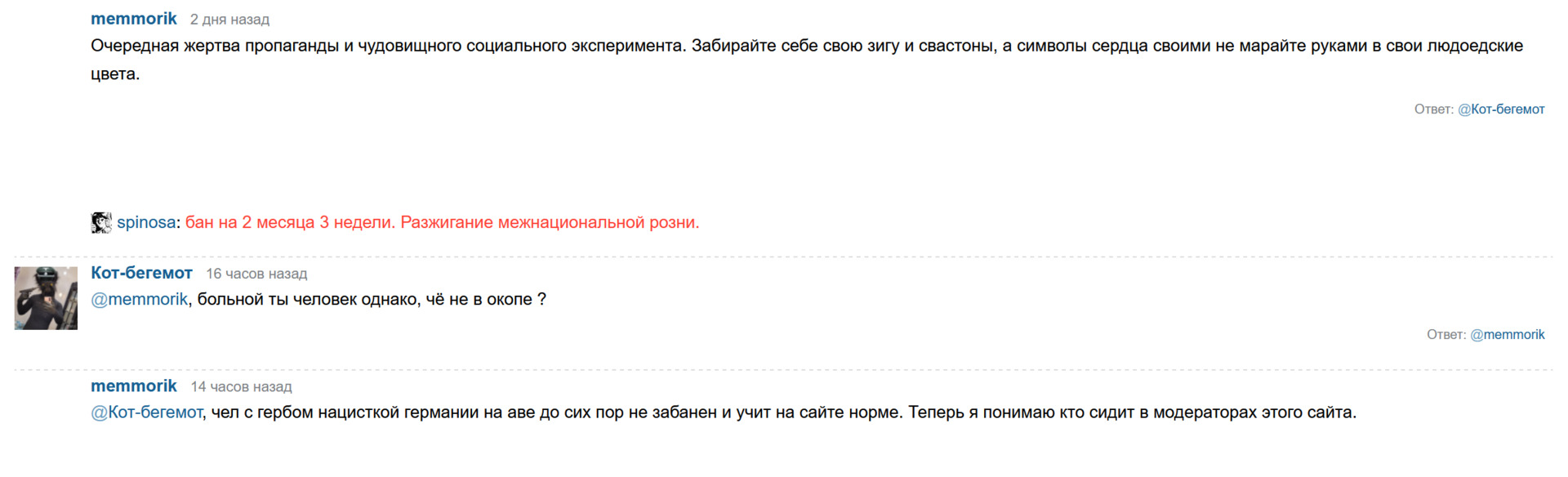Click the "Ответ:" label beside @memmorik

pyautogui.click(x=1445, y=335)
